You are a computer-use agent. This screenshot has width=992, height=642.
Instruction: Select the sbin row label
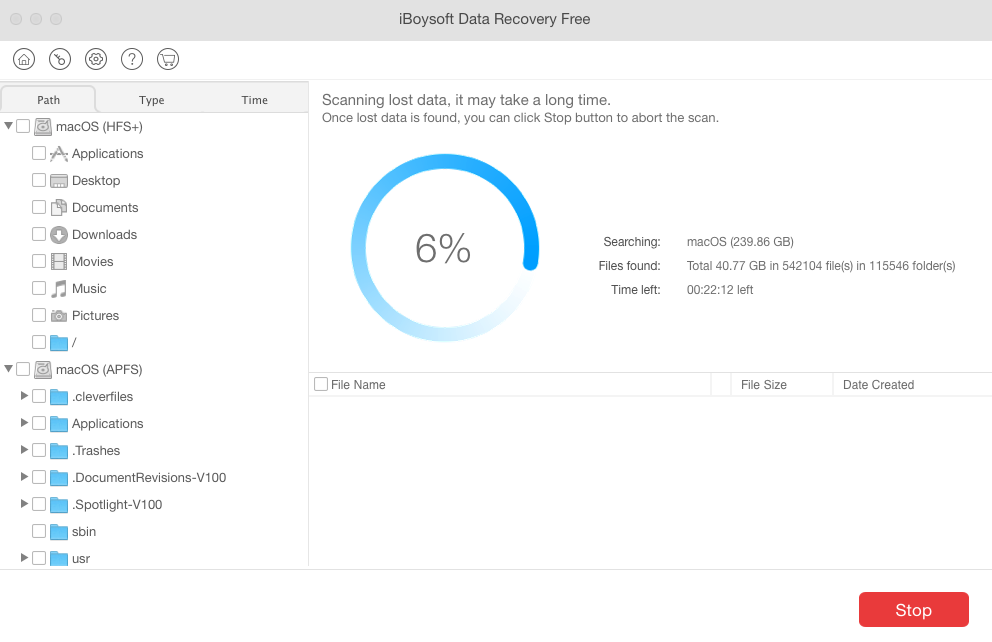[x=84, y=531]
